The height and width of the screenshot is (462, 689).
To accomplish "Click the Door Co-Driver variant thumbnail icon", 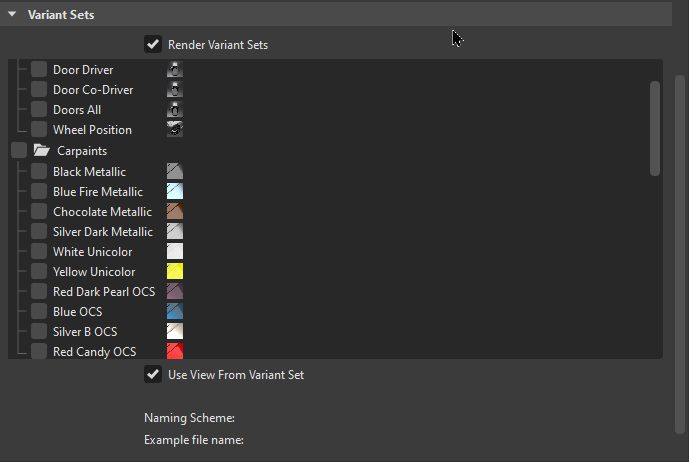I will click(175, 90).
